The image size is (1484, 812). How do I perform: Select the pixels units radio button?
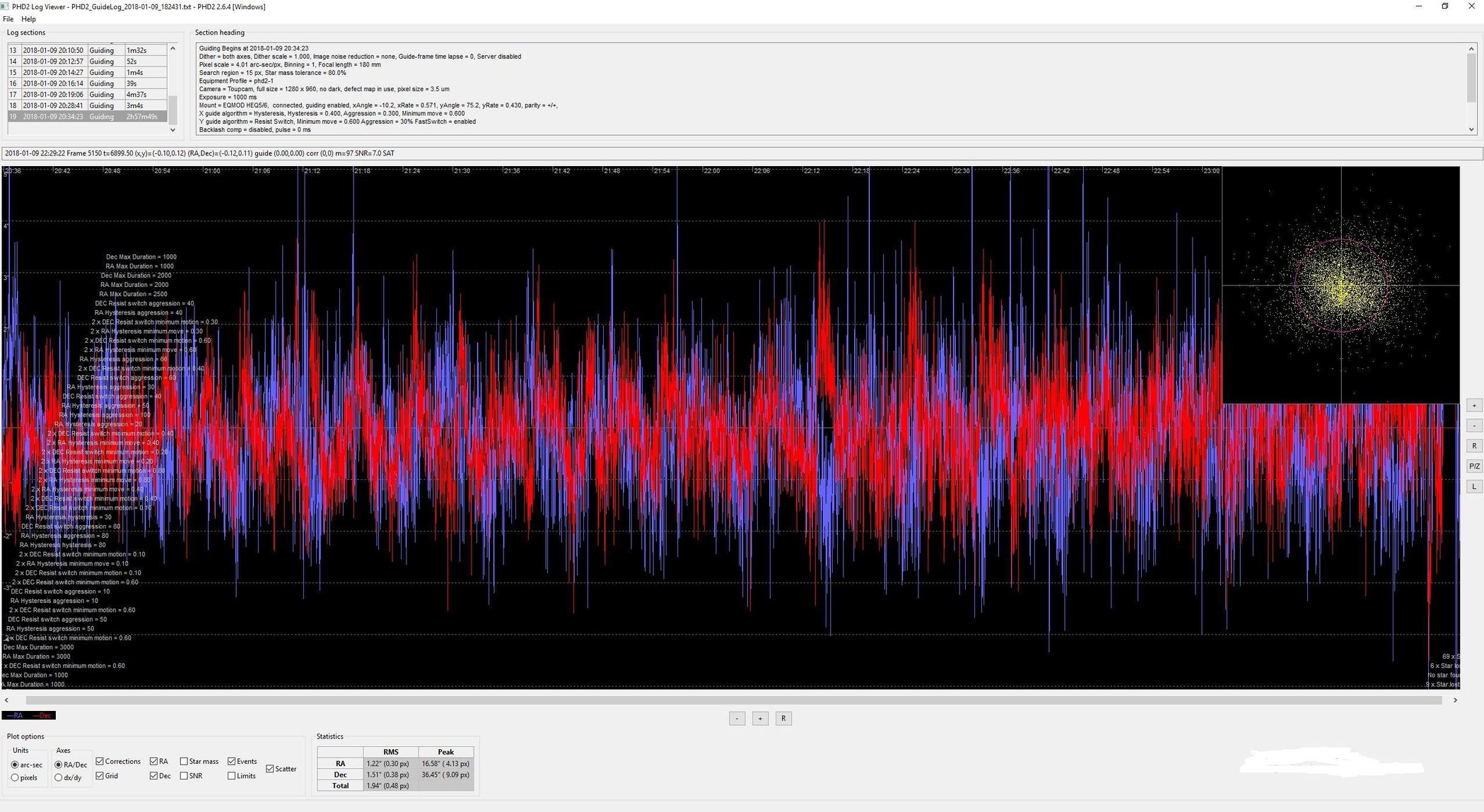tap(15, 777)
